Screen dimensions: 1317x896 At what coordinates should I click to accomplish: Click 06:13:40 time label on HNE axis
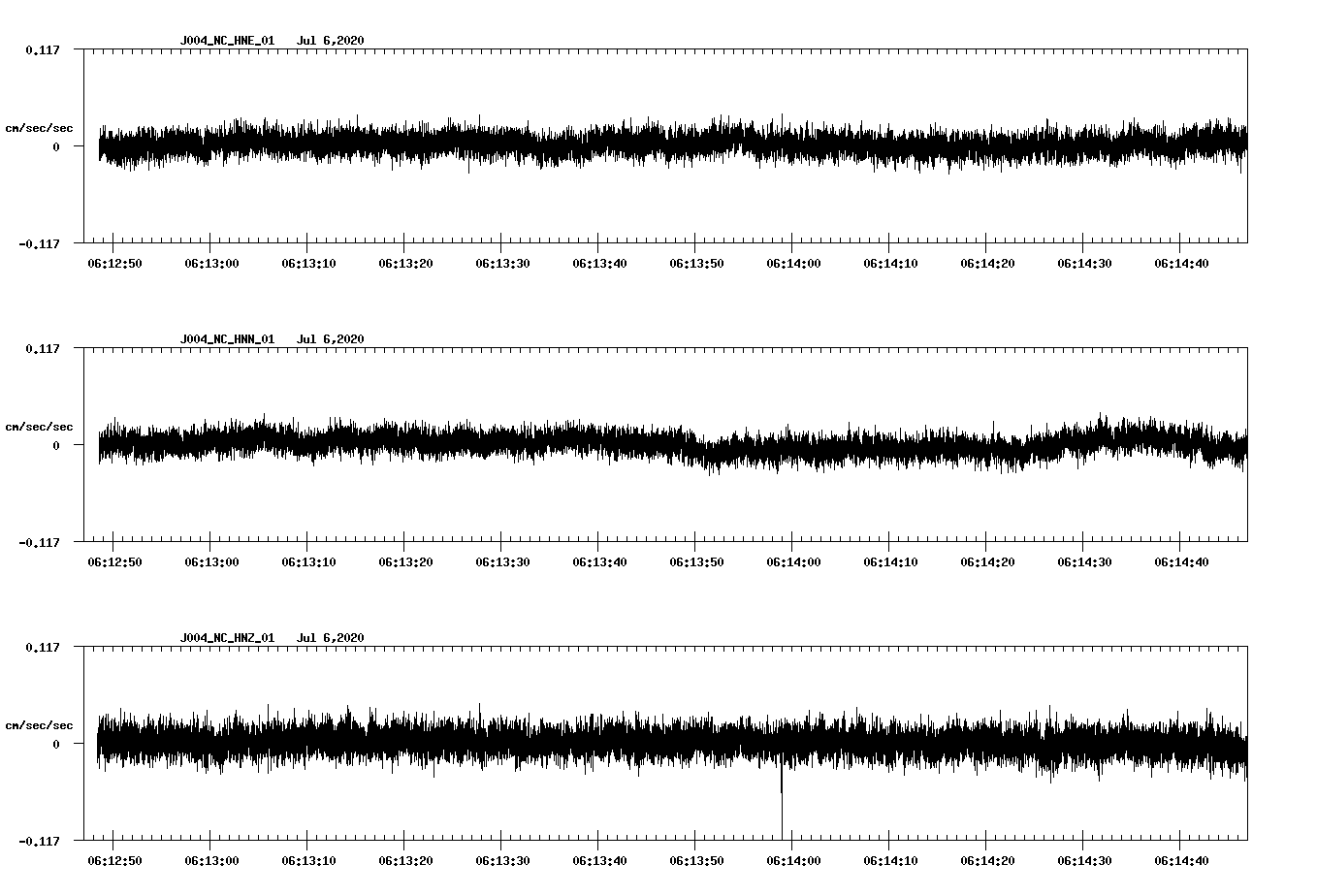pos(600,264)
